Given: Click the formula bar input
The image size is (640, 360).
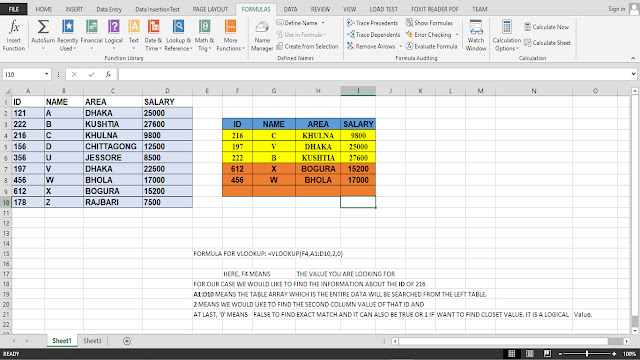Looking at the screenshot, I should click(374, 74).
